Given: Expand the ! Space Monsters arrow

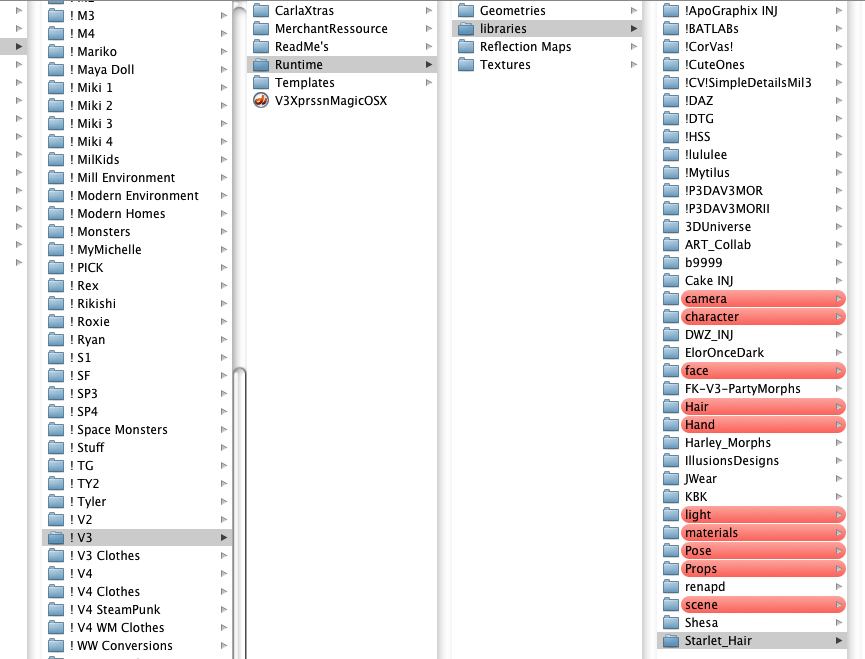Looking at the screenshot, I should [224, 430].
